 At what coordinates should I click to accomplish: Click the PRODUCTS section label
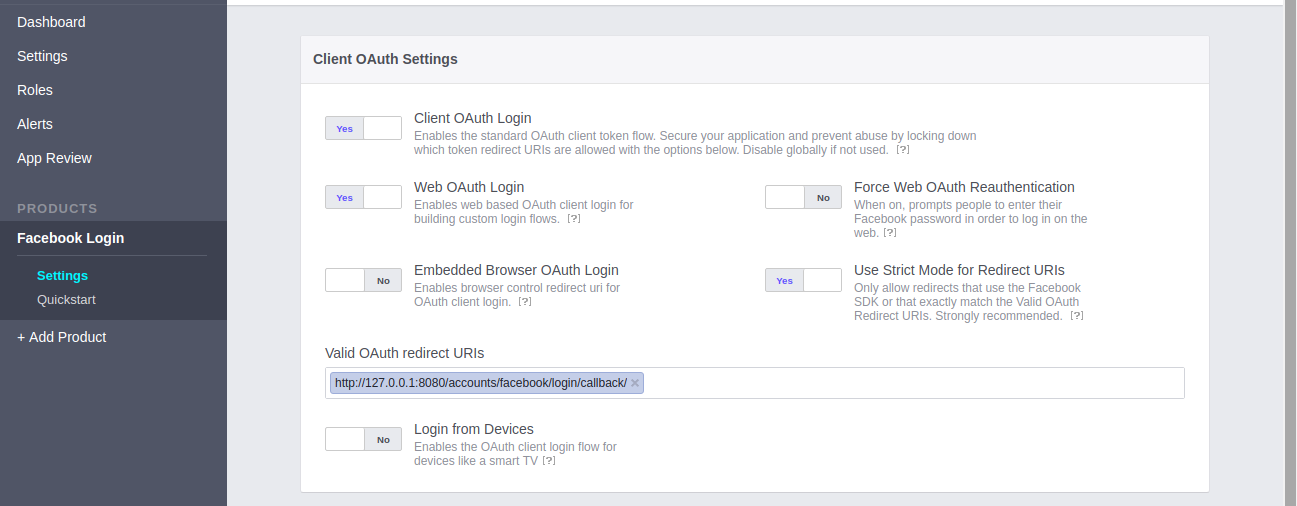point(57,208)
